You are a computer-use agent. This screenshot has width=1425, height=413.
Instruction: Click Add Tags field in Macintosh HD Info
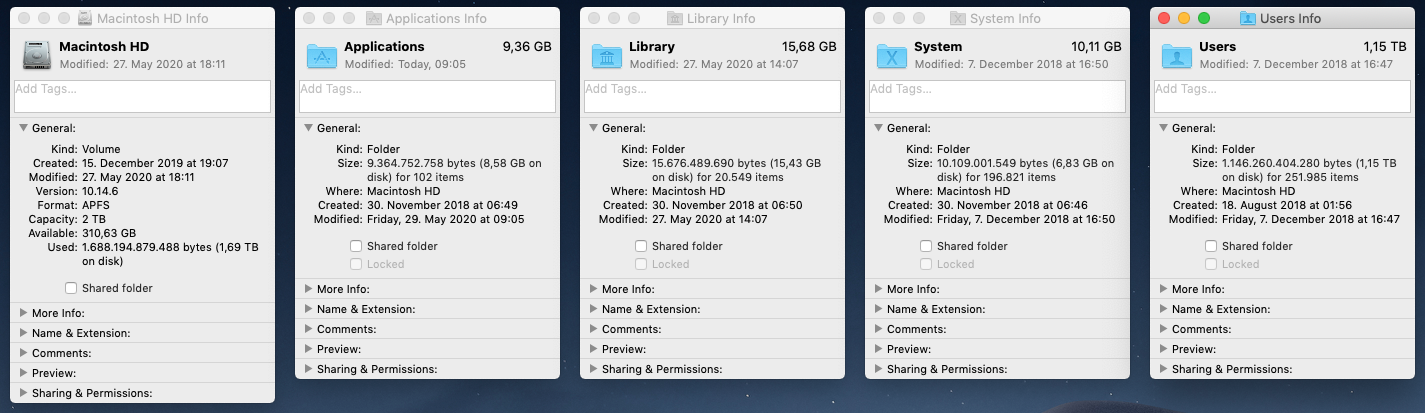142,96
